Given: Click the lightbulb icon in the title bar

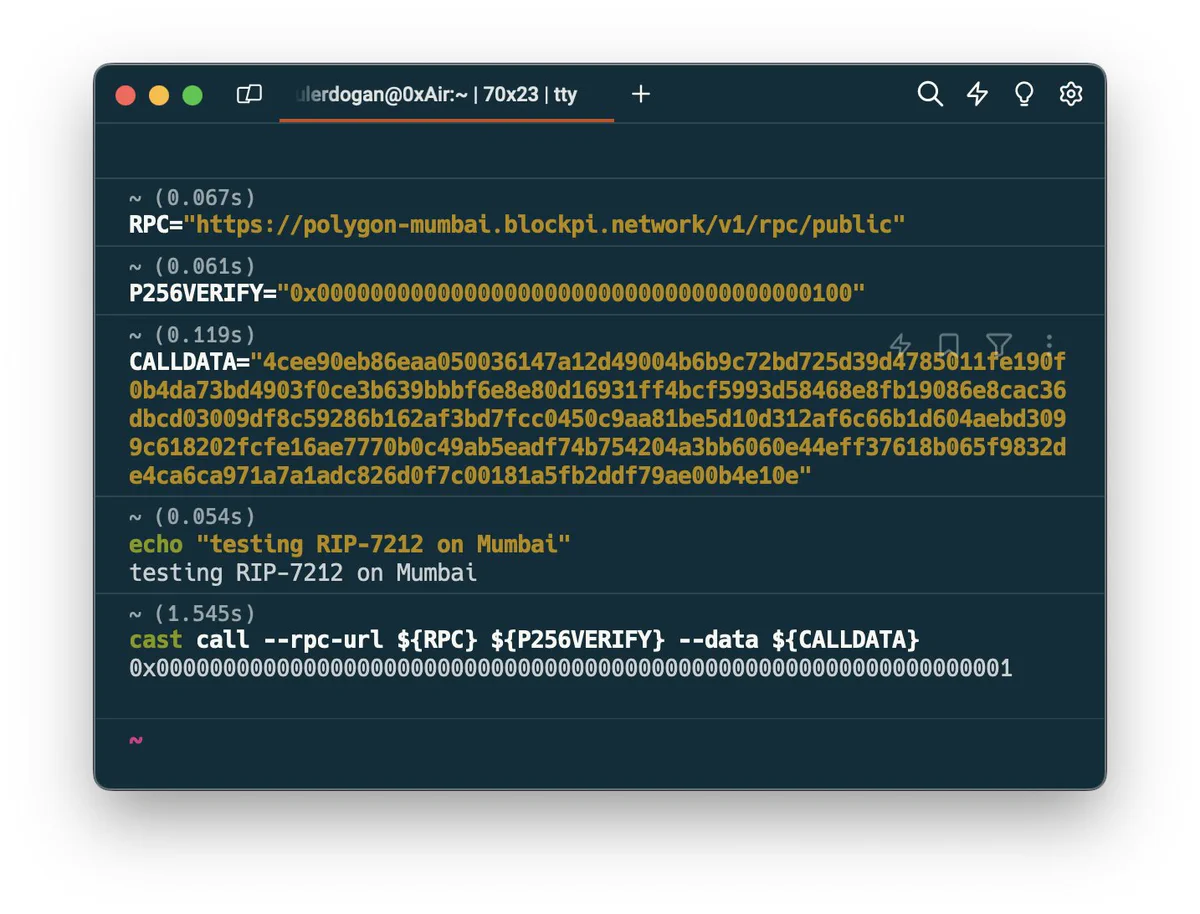Looking at the screenshot, I should tap(1024, 94).
